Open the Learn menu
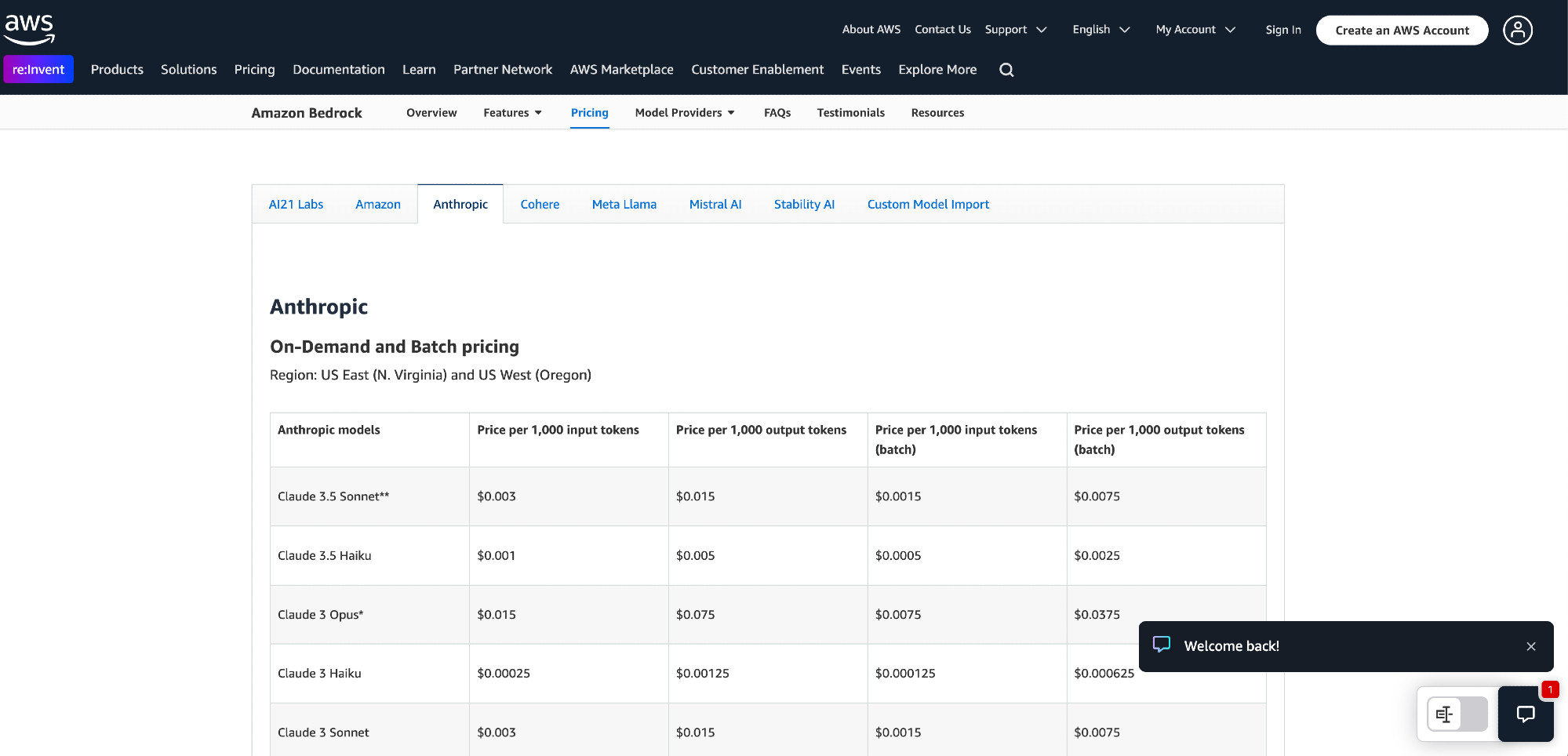This screenshot has height=756, width=1568. click(419, 70)
